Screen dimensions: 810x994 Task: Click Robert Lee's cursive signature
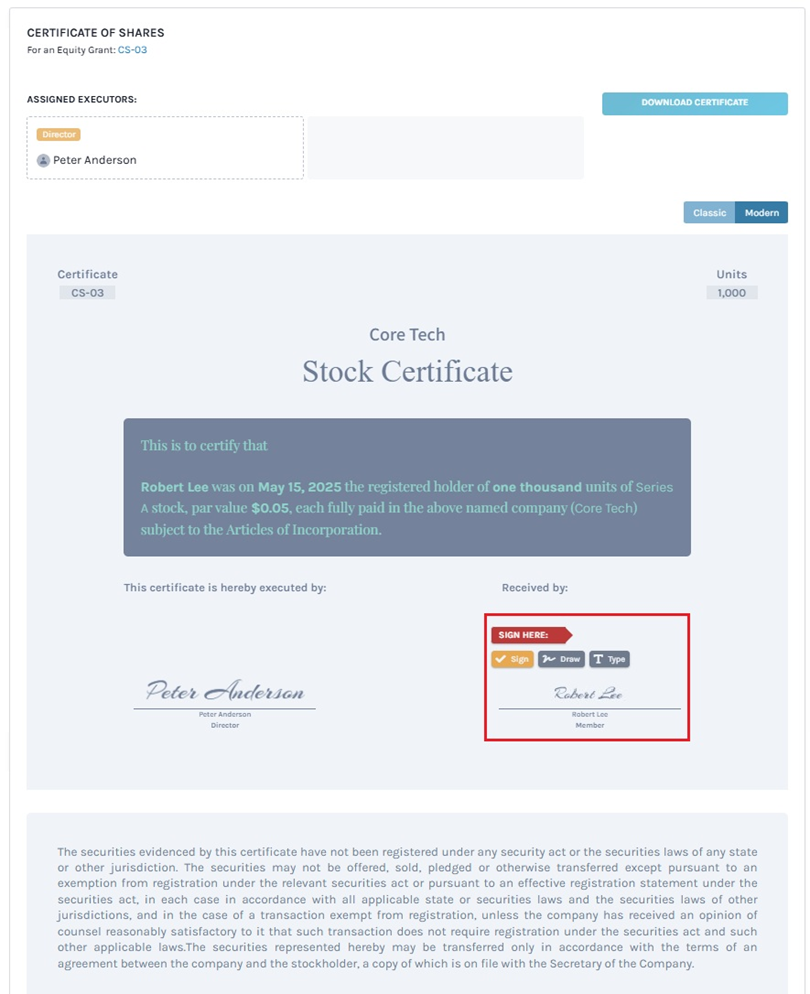coord(588,693)
